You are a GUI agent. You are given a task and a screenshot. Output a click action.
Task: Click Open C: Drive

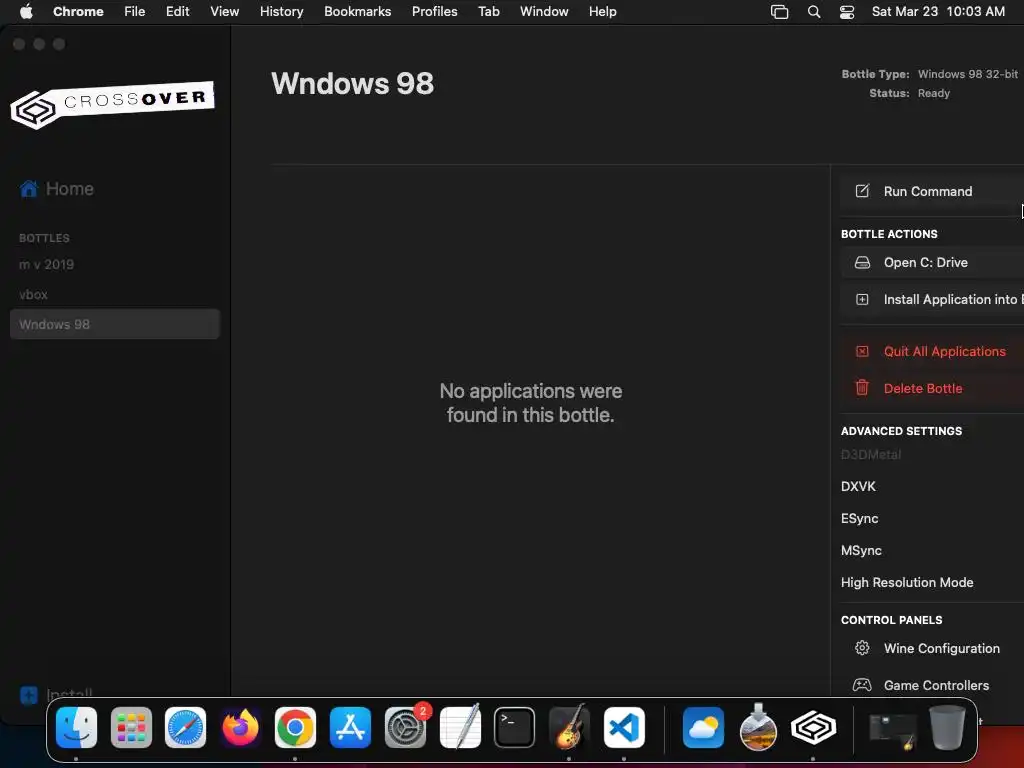(932, 263)
